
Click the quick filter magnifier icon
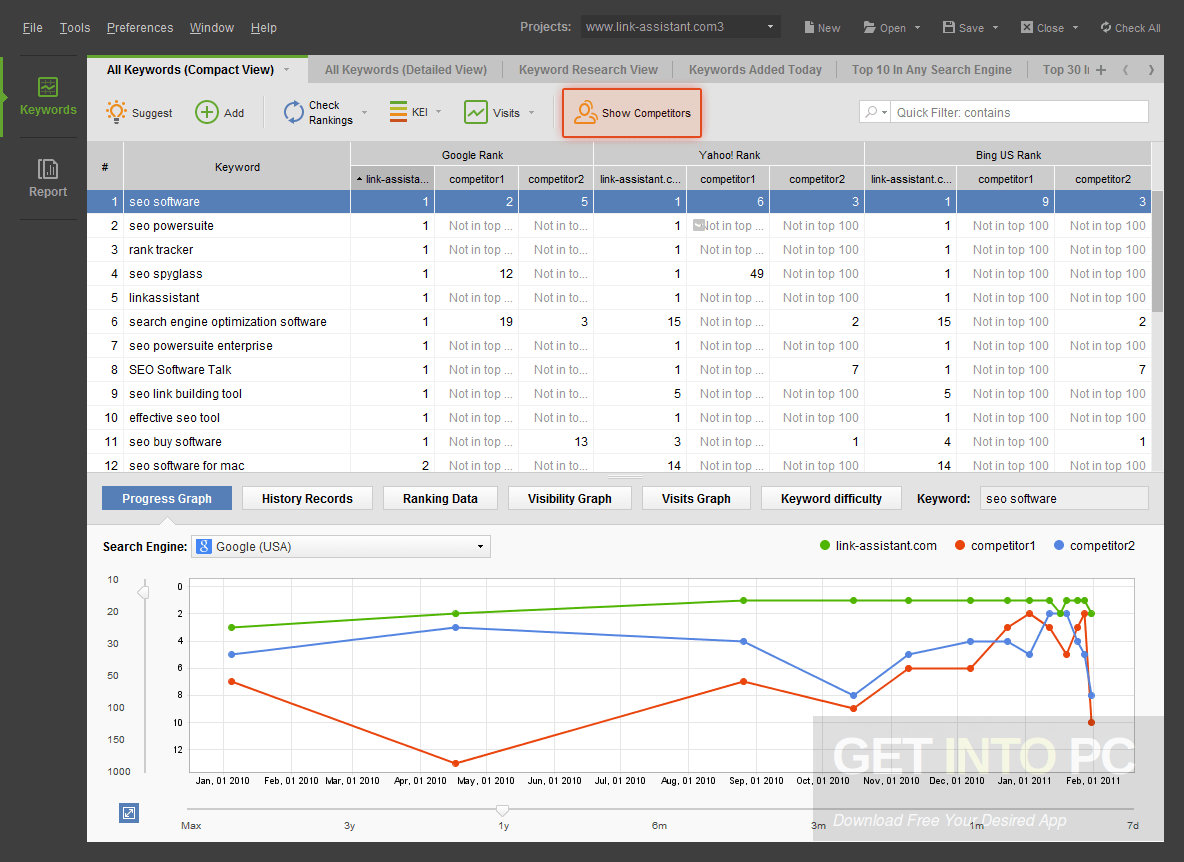click(x=871, y=112)
